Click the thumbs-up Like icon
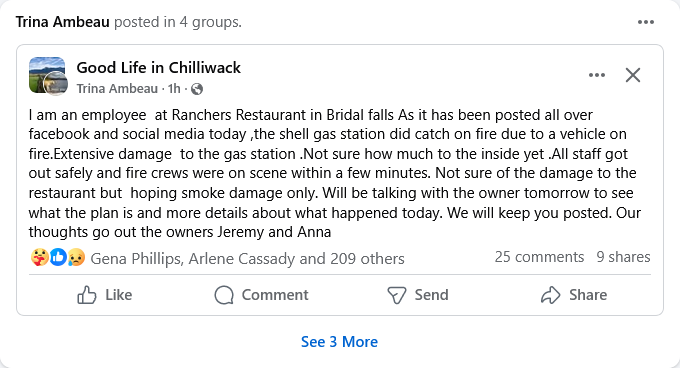The height and width of the screenshot is (368, 680). pyautogui.click(x=87, y=295)
